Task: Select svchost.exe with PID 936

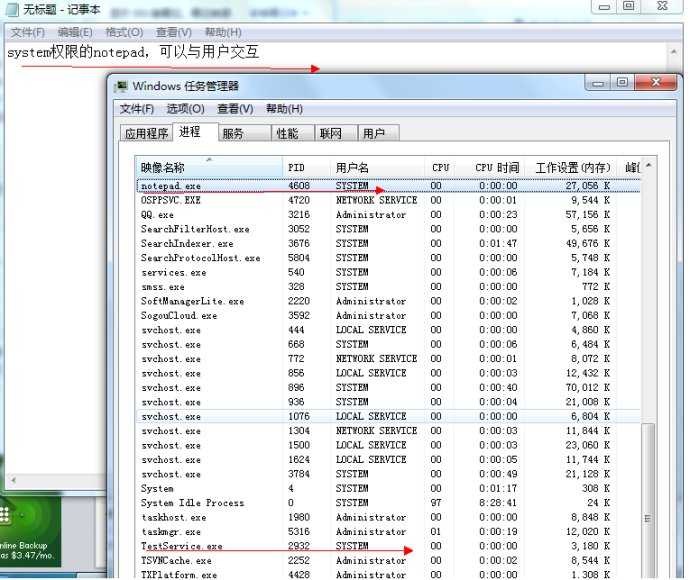Action: [x=388, y=402]
